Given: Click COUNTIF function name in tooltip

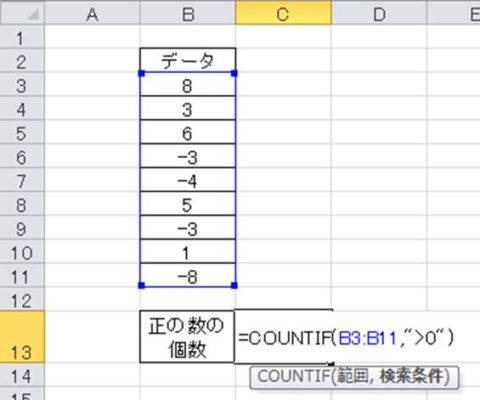Looking at the screenshot, I should tap(293, 377).
